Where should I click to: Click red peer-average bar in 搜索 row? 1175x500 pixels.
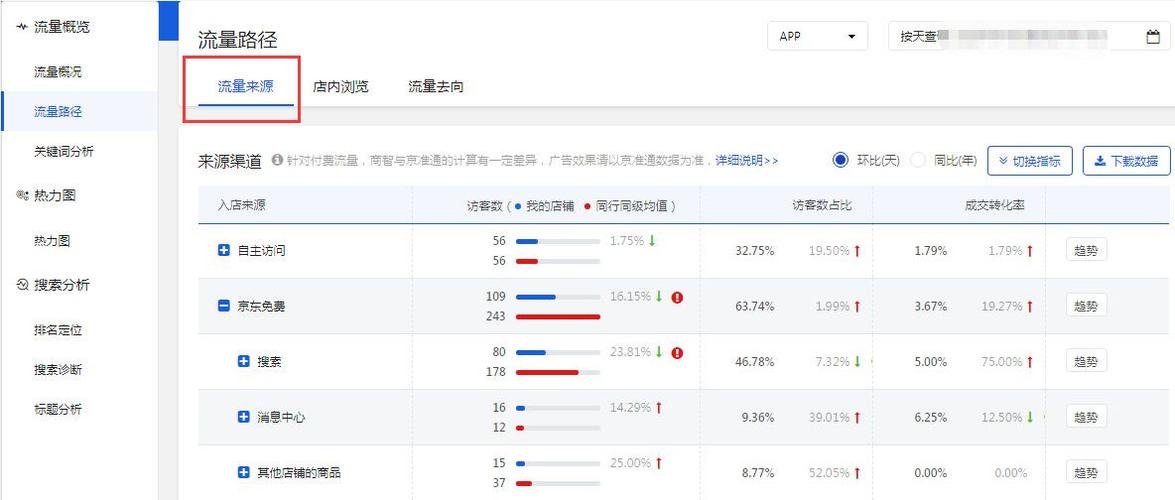coord(547,372)
